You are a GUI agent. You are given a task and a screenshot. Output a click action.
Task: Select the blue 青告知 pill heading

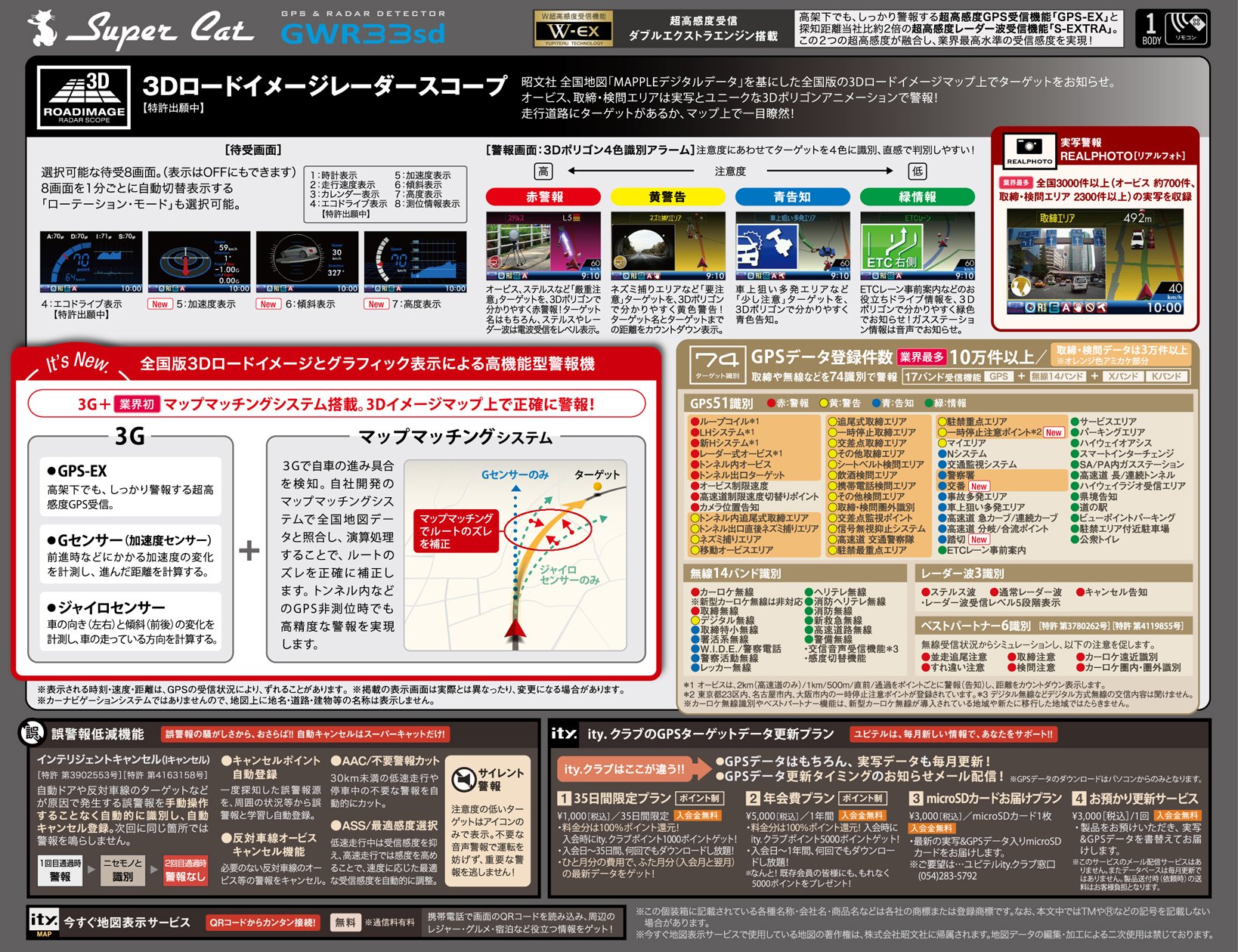[x=791, y=197]
